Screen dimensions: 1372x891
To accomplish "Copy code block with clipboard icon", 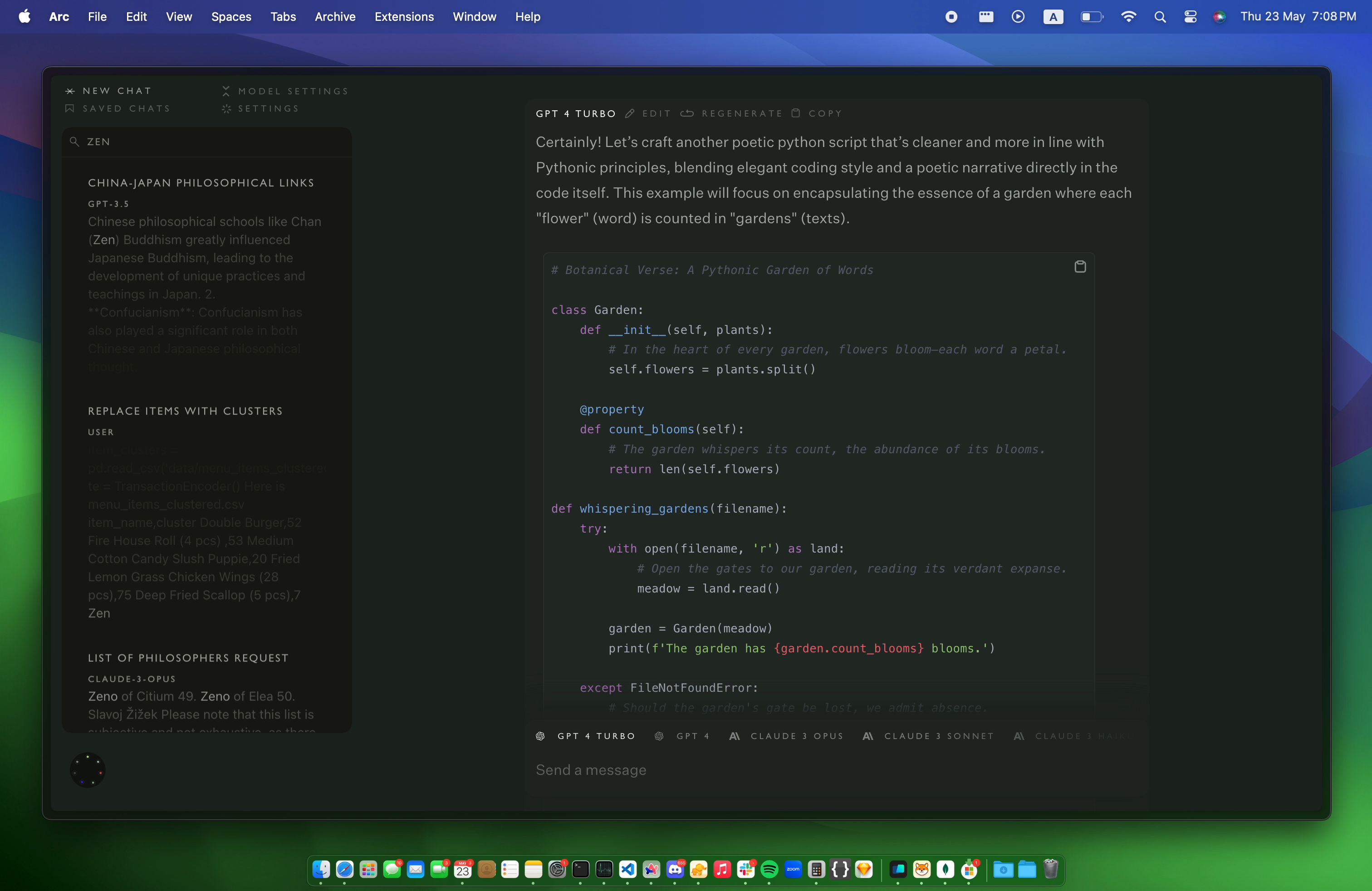I will tap(1080, 266).
